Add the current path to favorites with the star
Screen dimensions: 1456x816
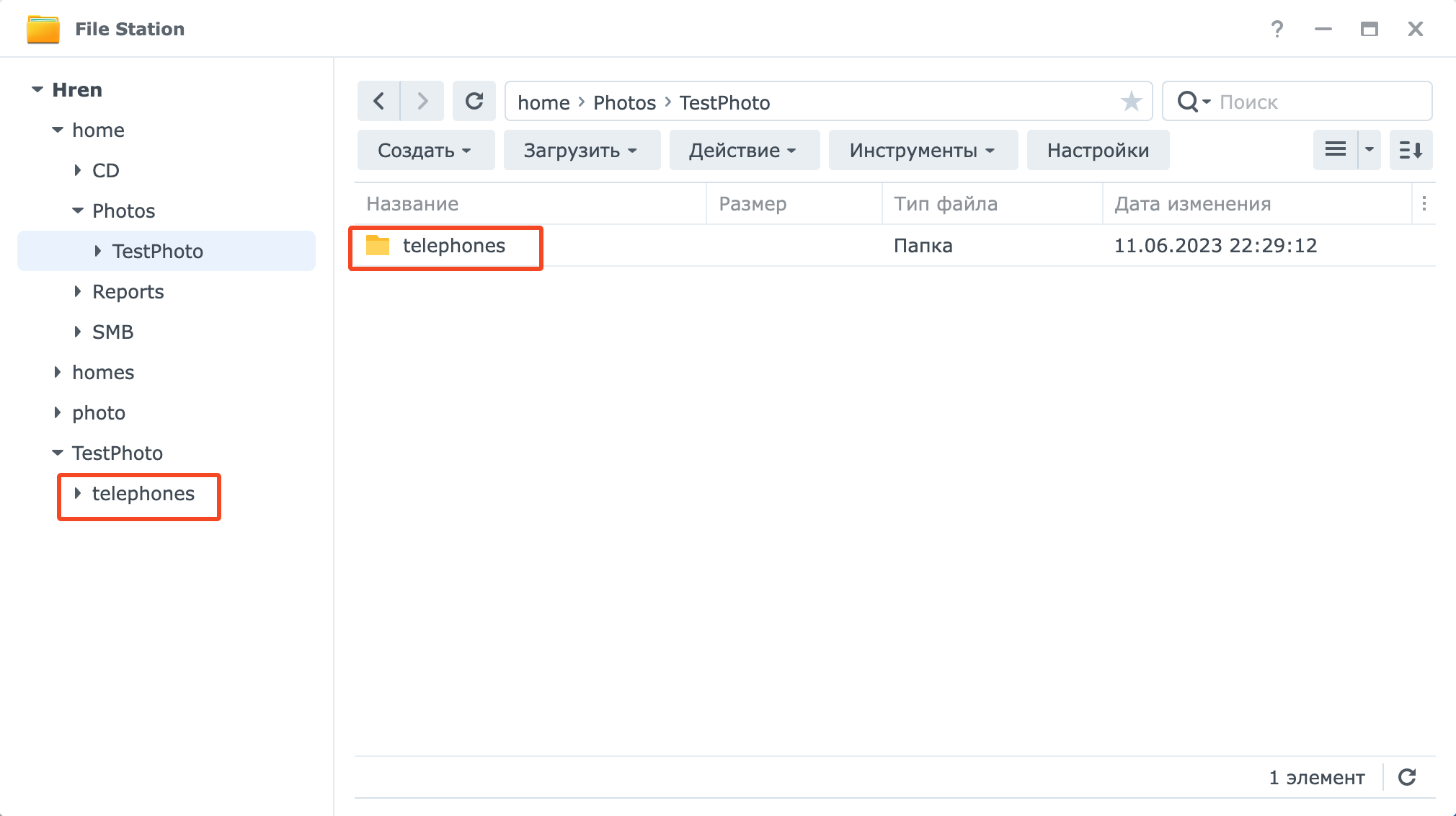(x=1131, y=102)
